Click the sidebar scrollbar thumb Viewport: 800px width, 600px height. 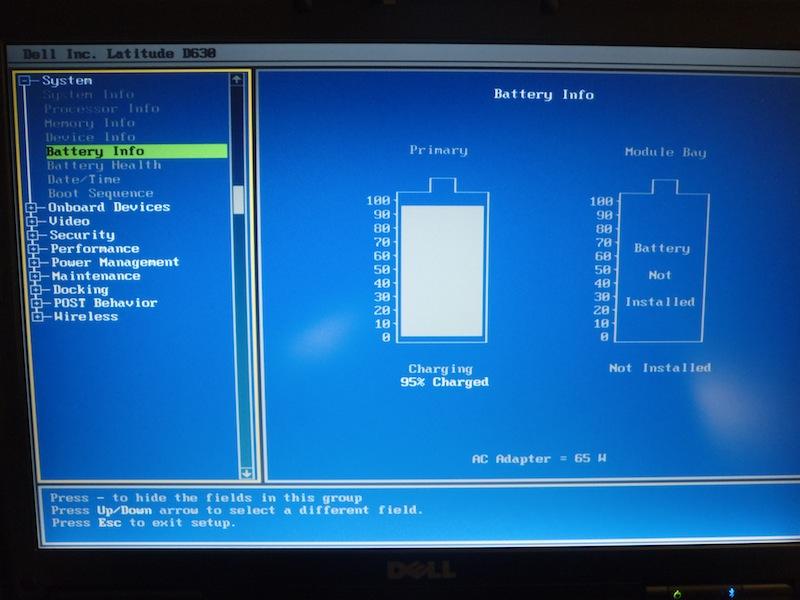point(239,199)
